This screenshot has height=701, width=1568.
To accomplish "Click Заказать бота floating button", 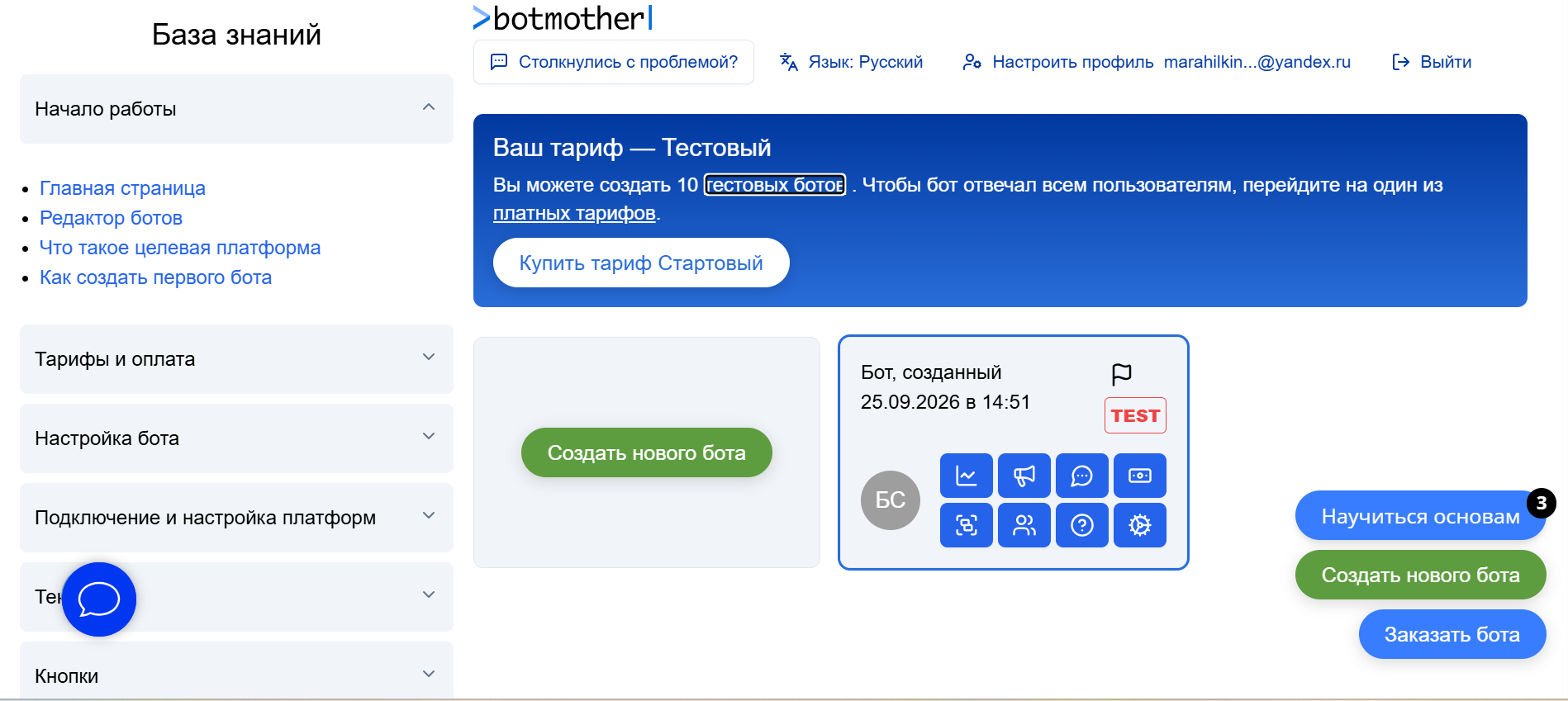I will [x=1452, y=634].
